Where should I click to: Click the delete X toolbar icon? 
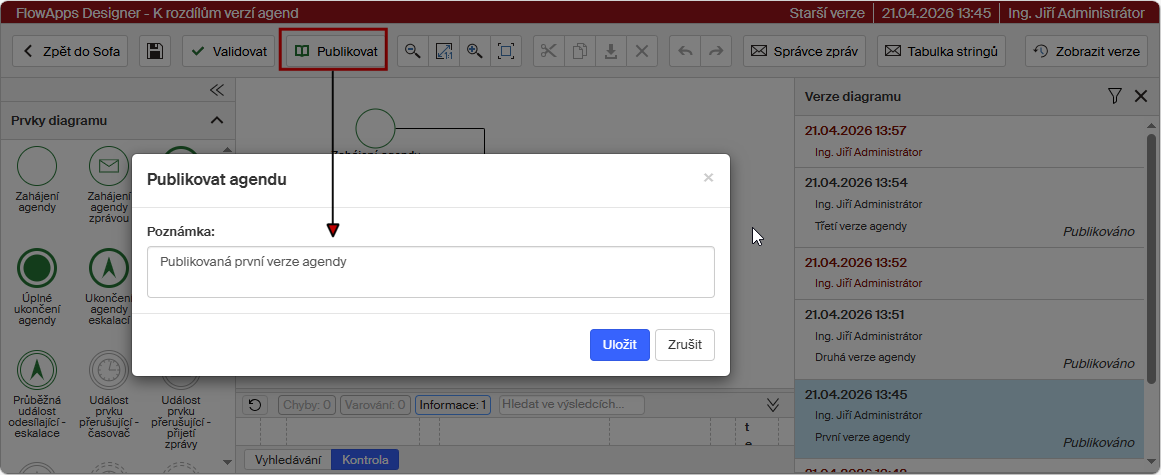coord(642,51)
